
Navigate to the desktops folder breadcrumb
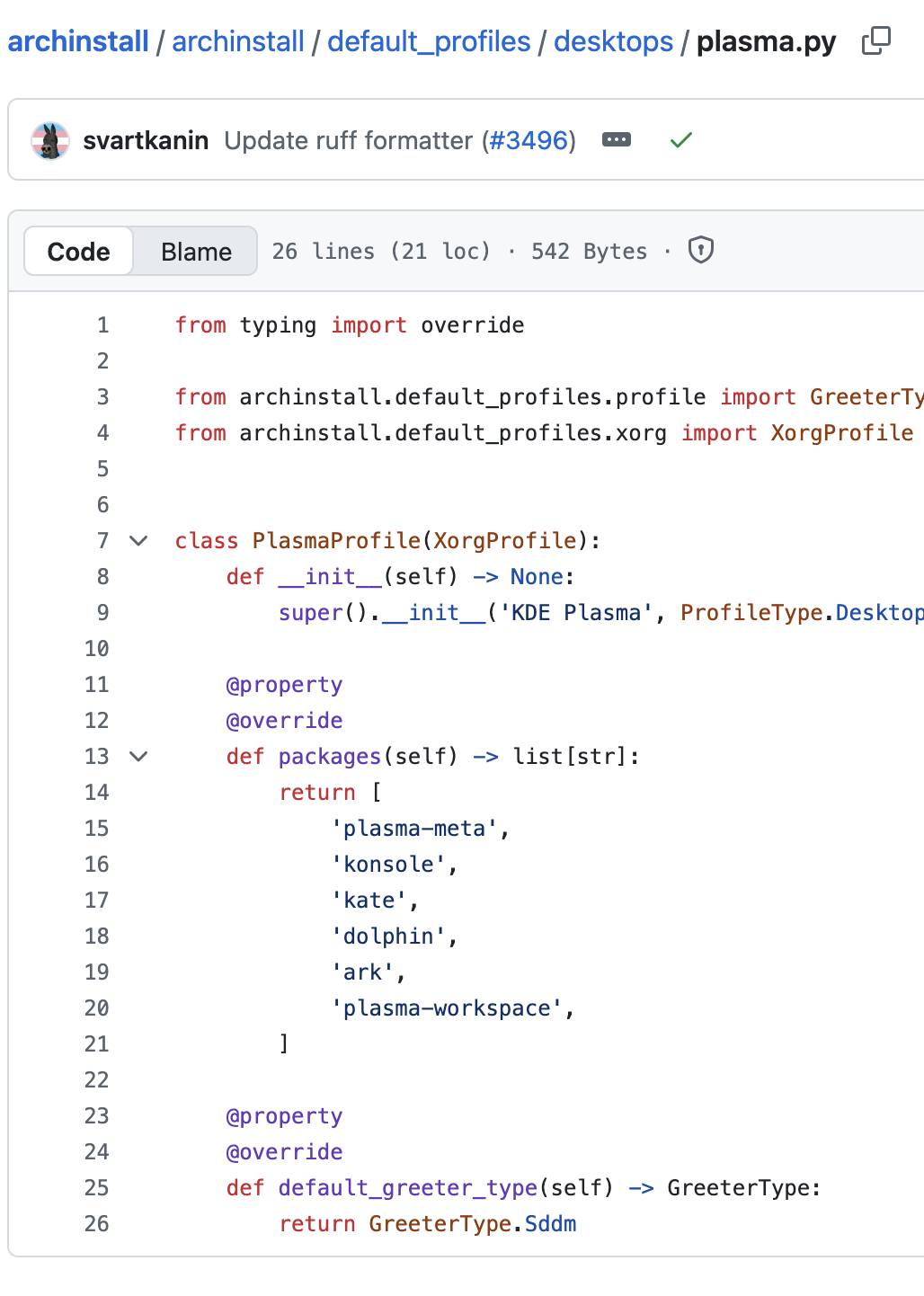(x=613, y=41)
